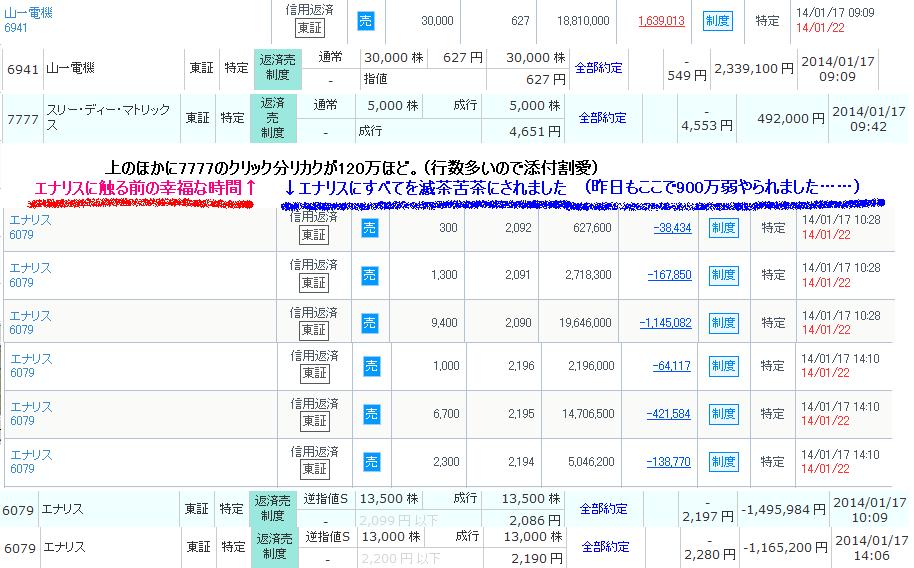Click the -138,770 loss link

point(669,462)
